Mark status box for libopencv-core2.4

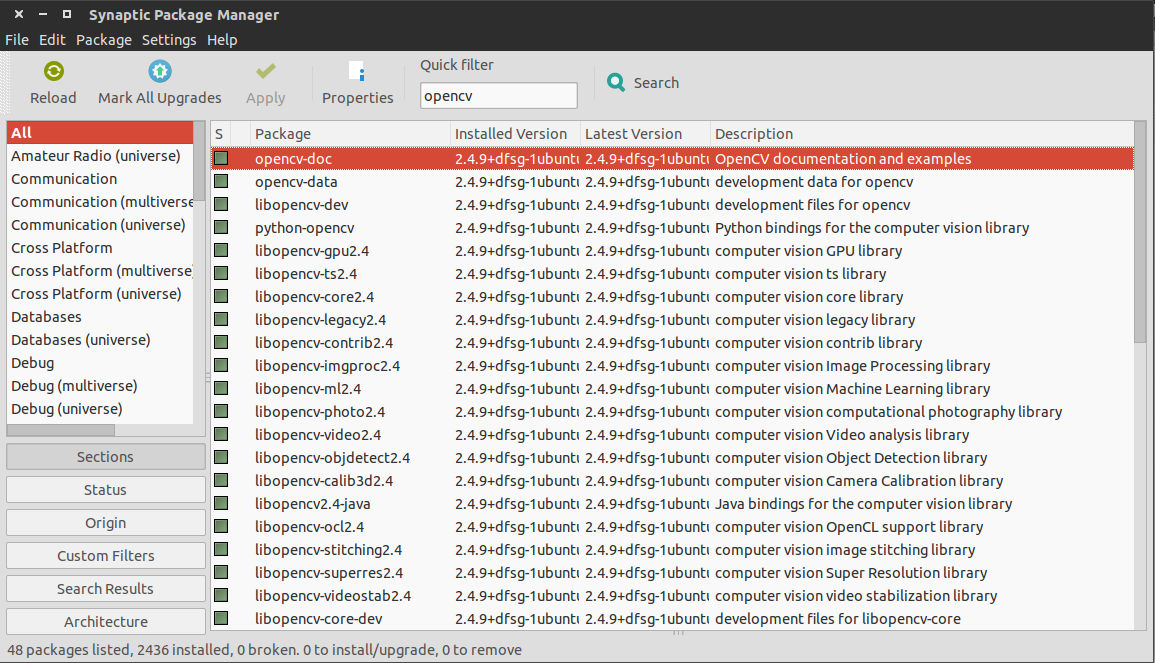(x=221, y=297)
